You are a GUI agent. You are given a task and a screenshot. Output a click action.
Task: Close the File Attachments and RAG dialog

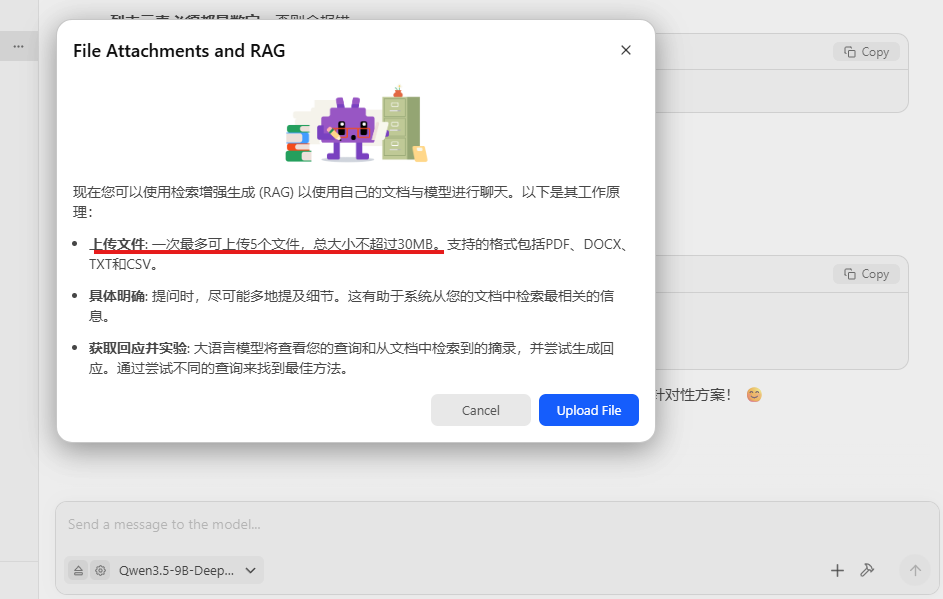pos(625,50)
